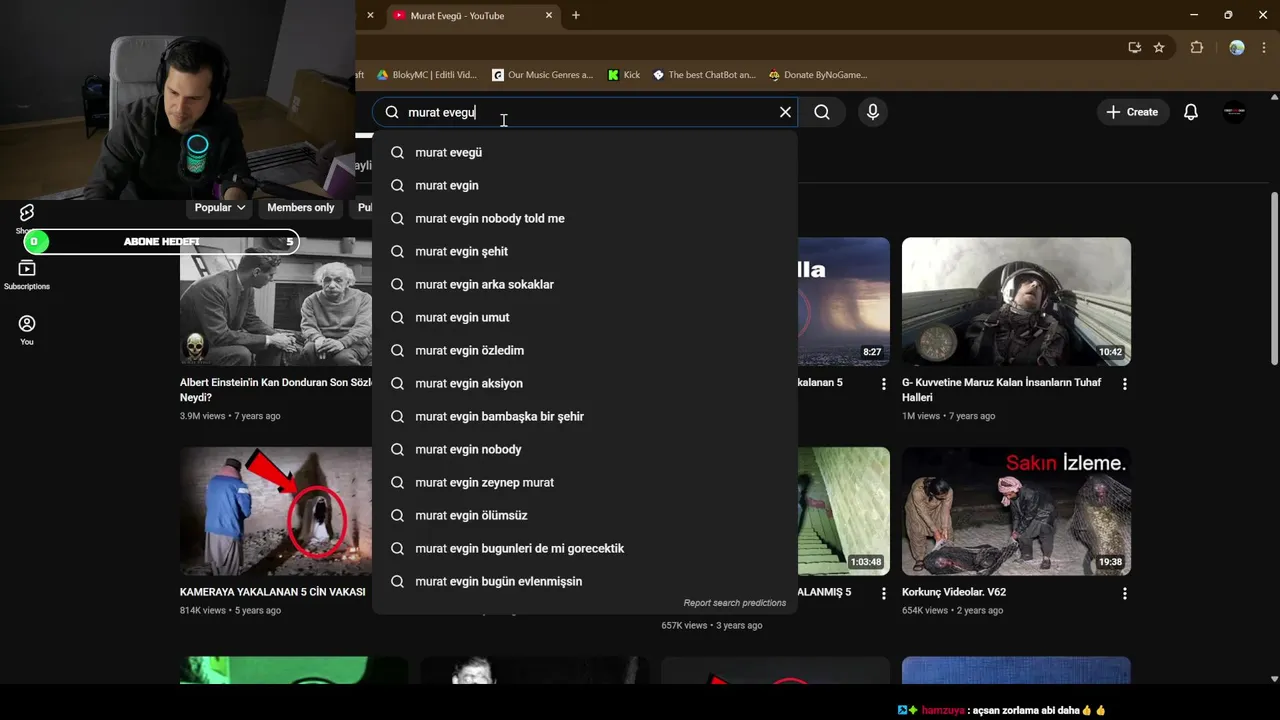Open the BlokyMC bookmark
Image resolution: width=1280 pixels, height=720 pixels.
click(427, 75)
